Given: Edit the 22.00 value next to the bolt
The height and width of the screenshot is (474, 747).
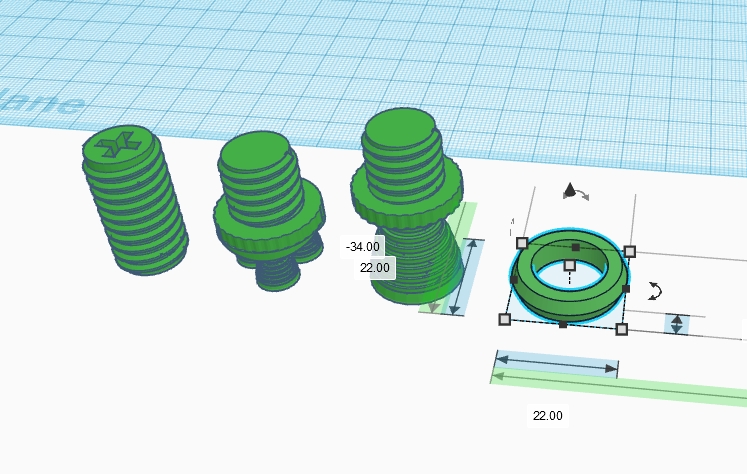Looking at the screenshot, I should [375, 267].
